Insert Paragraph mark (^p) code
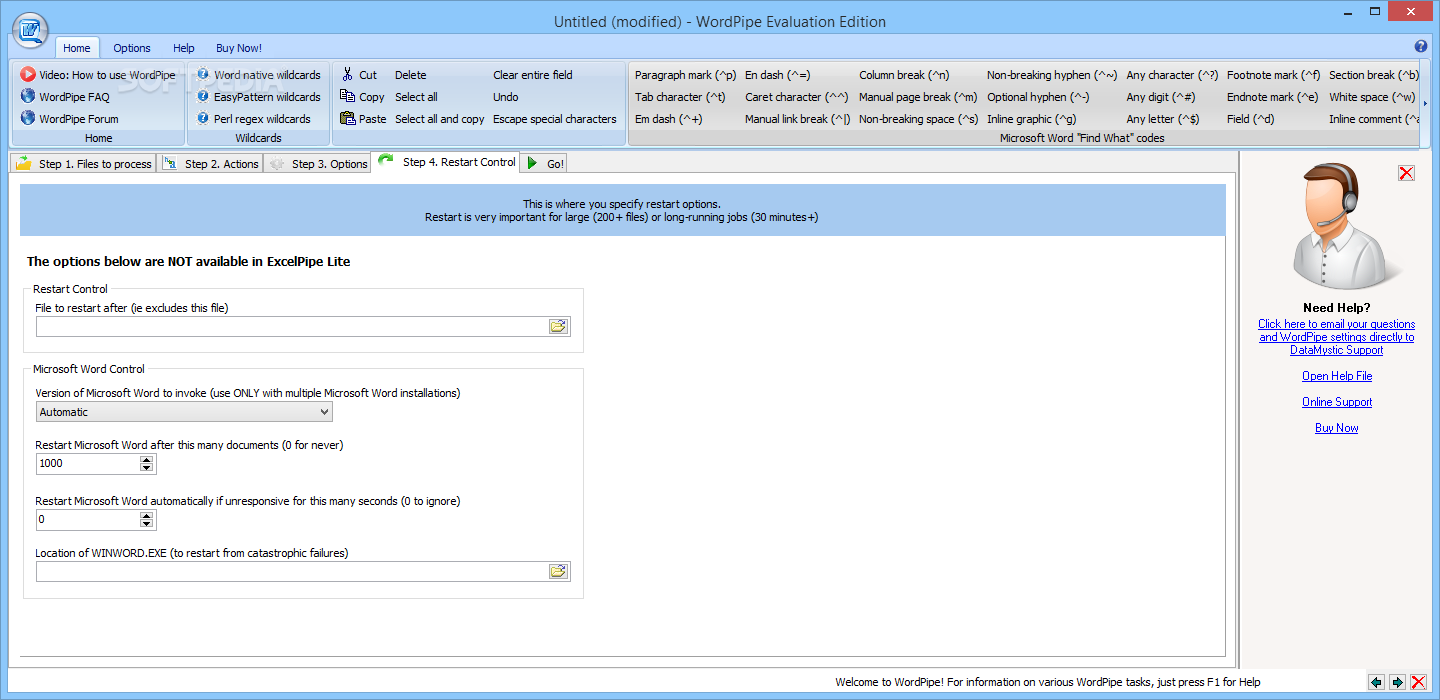 [685, 75]
